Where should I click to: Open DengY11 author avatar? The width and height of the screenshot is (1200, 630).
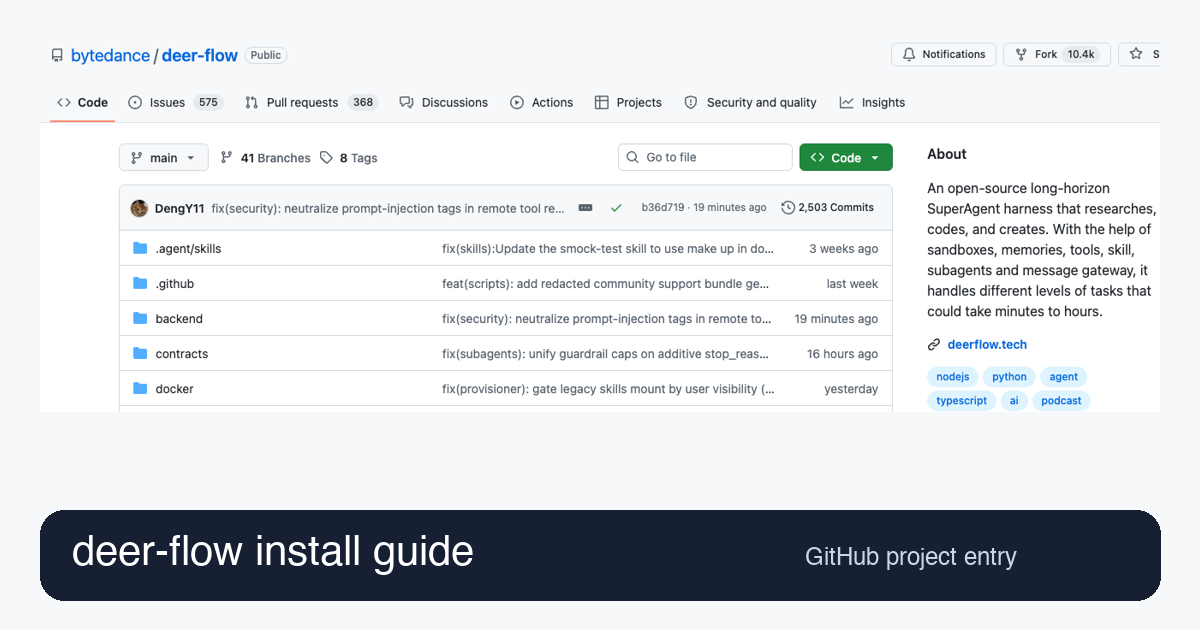(x=139, y=208)
